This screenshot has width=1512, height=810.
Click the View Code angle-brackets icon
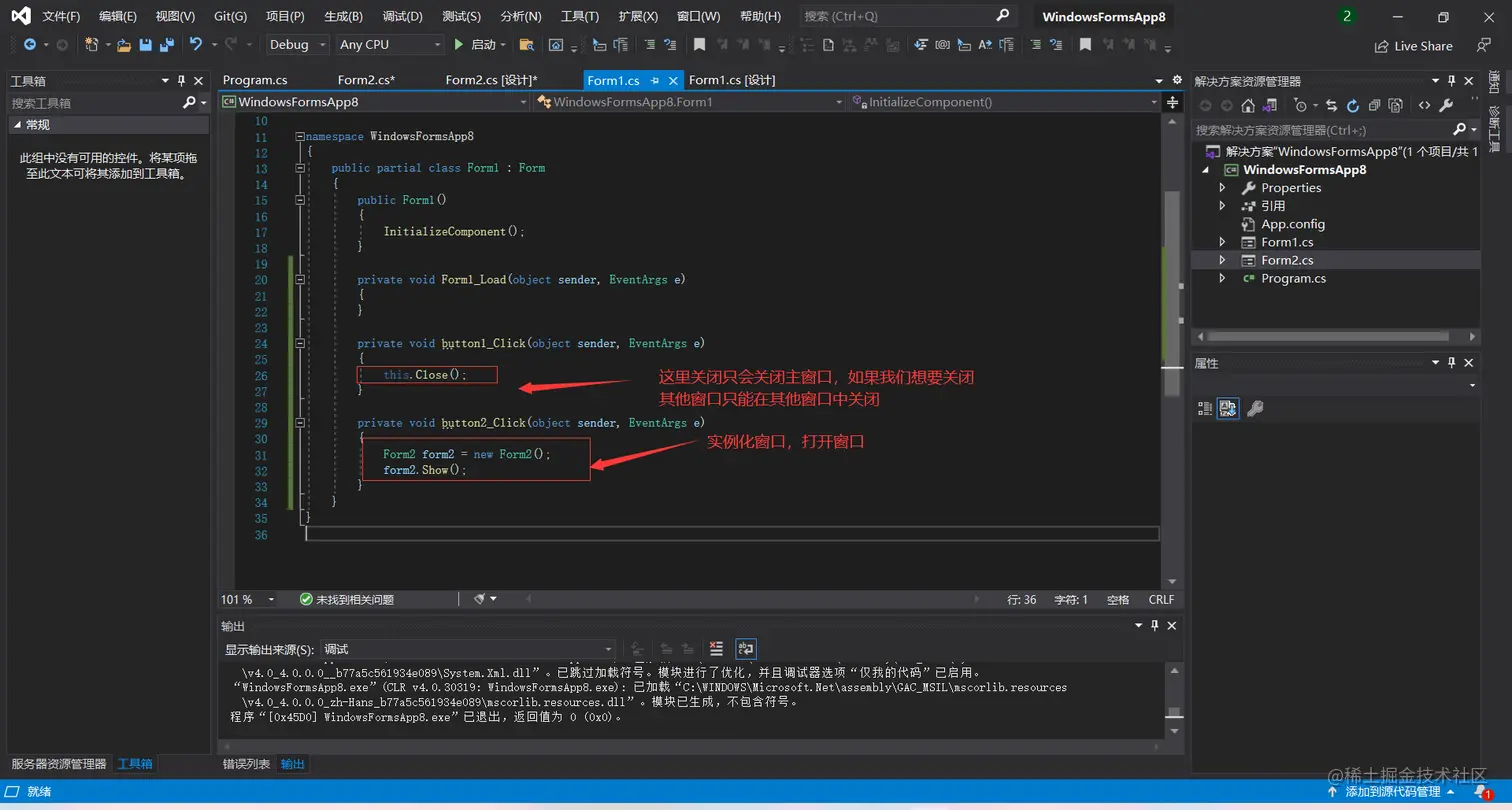(1425, 105)
